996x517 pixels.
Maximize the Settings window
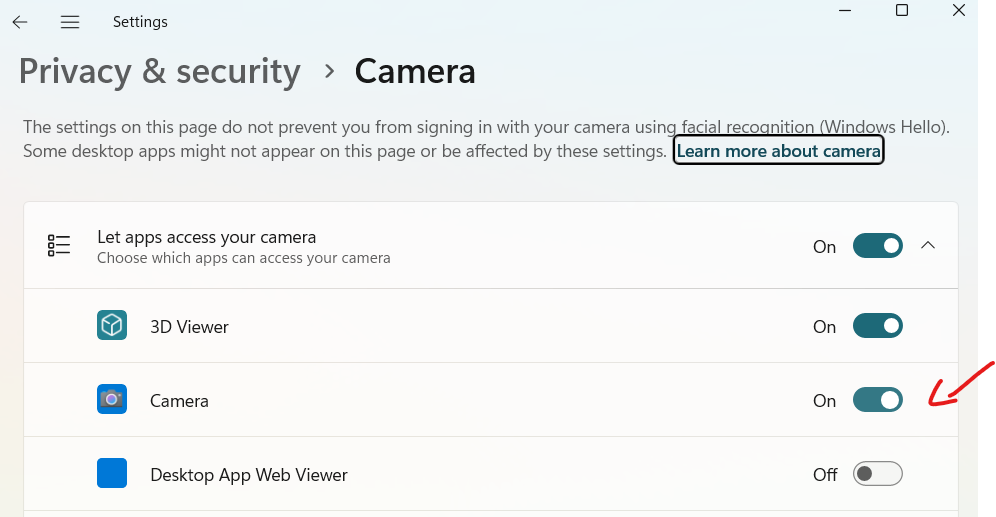pyautogui.click(x=902, y=10)
